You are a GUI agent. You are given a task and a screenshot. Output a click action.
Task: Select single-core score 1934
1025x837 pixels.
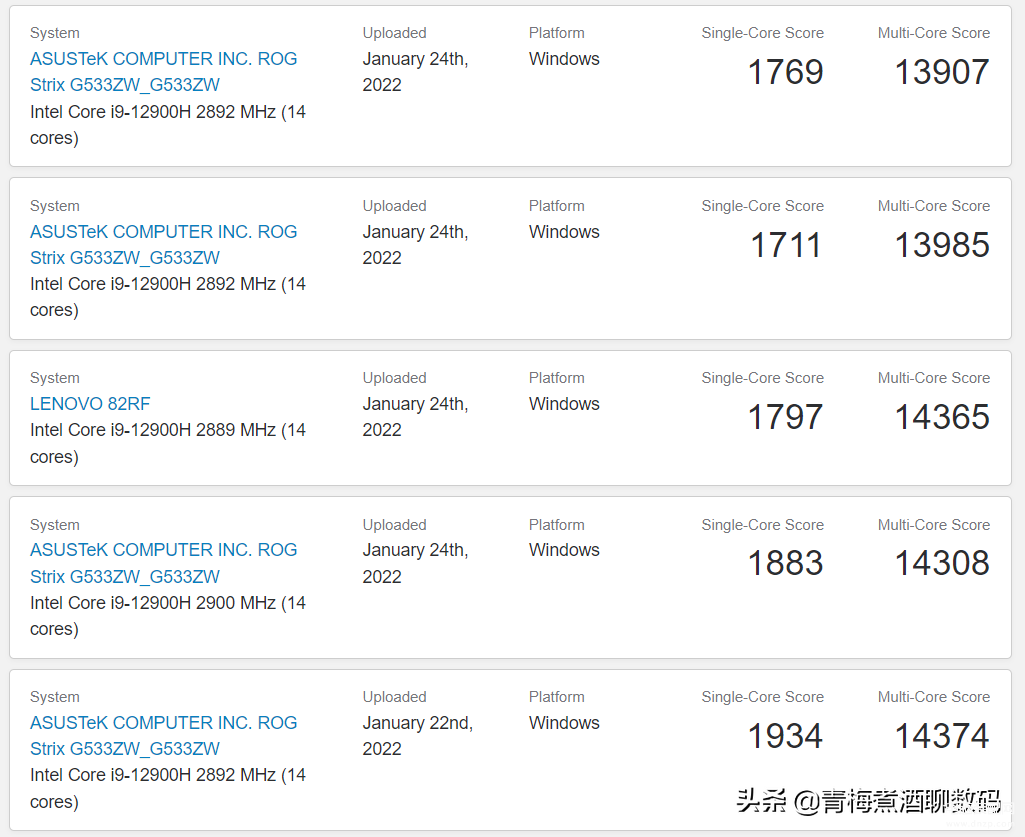785,736
